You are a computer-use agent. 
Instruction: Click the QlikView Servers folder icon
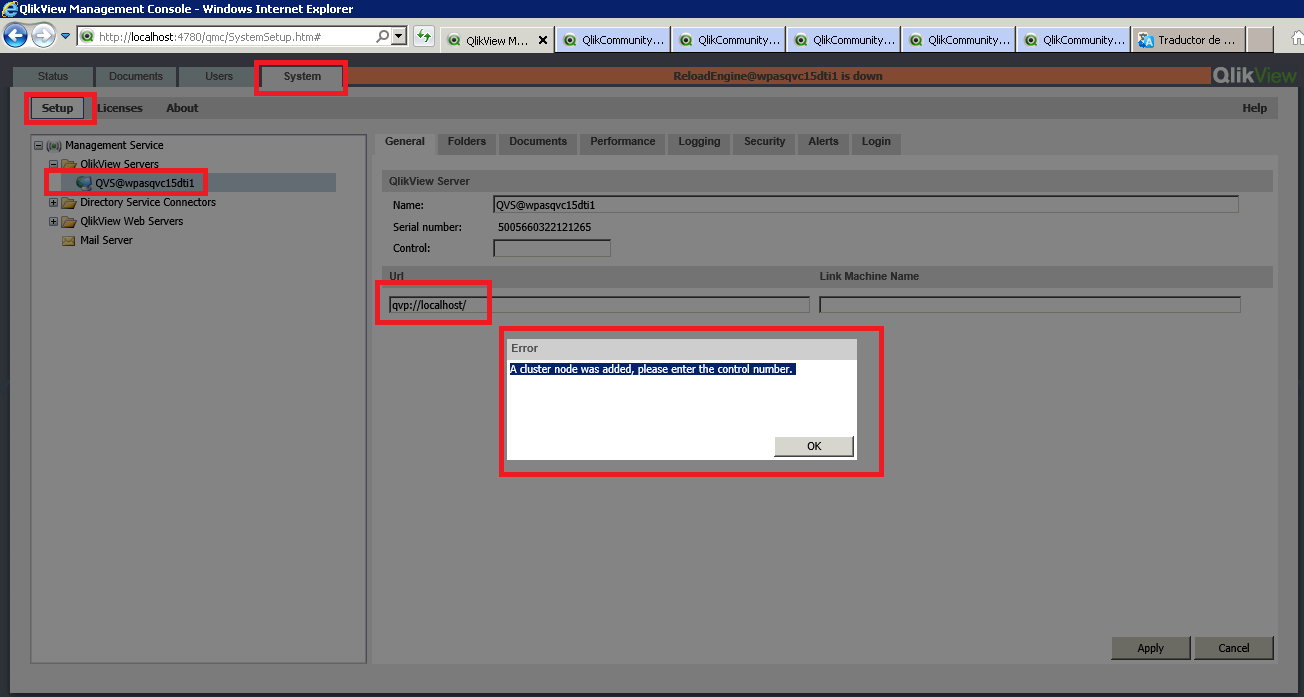[69, 164]
